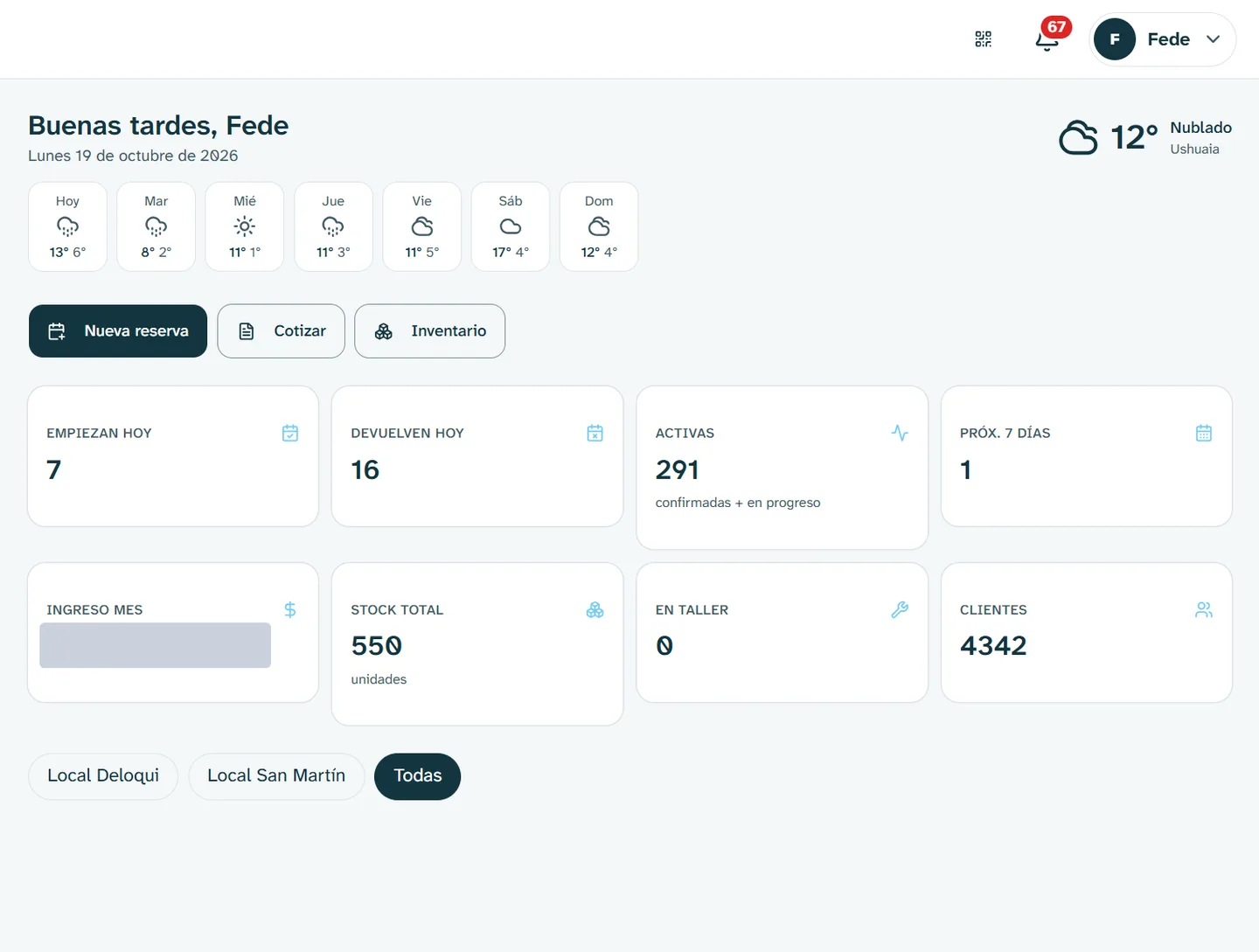Open the Inventario button
This screenshot has height=952, width=1259.
(429, 331)
